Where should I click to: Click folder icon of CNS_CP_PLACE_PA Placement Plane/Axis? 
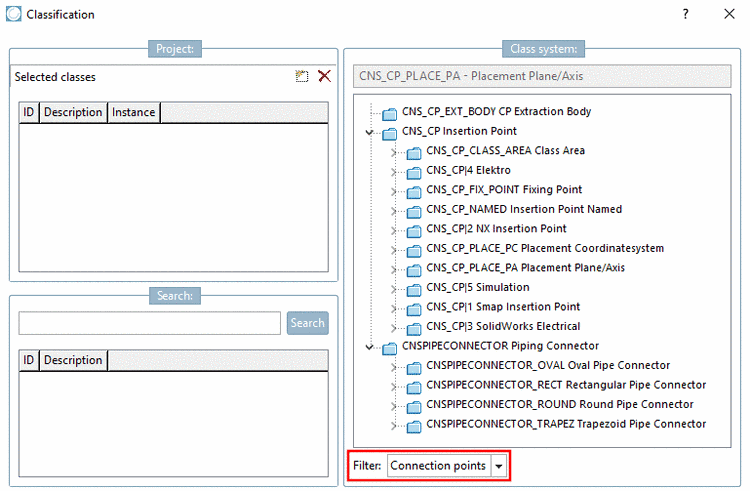(414, 271)
